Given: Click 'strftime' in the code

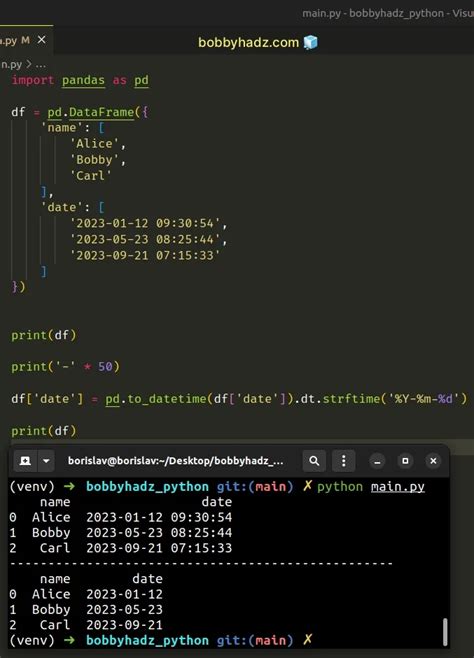Looking at the screenshot, I should 351,399.
